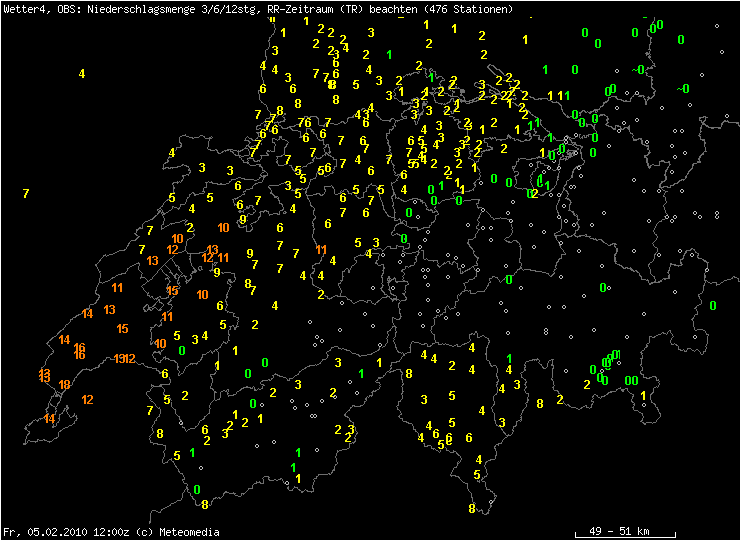Viewport: 740px width, 540px height.
Task: Select the yellow 8 at Ticino's southern tip
Action: [471, 509]
